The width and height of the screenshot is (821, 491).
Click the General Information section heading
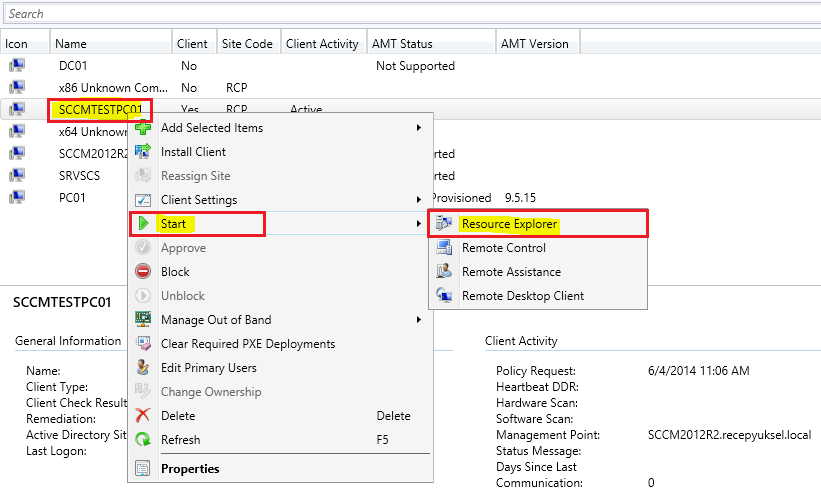[68, 341]
